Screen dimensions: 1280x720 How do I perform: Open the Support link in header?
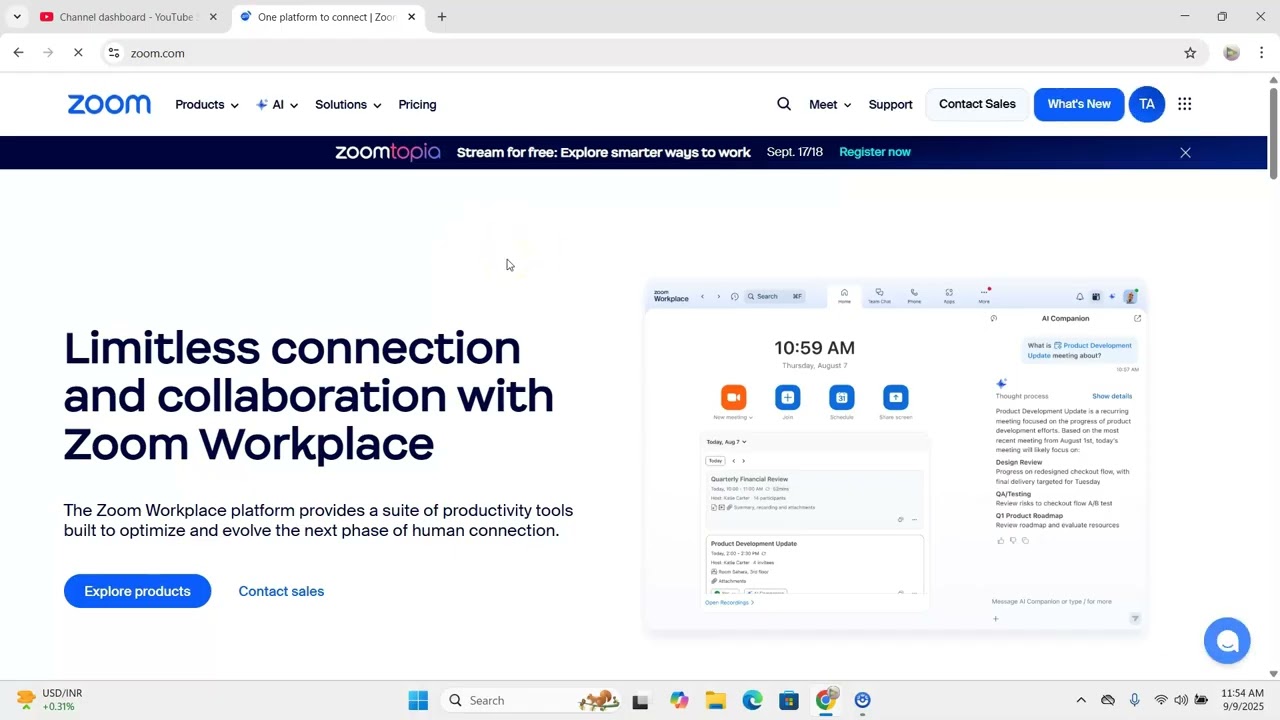tap(890, 104)
